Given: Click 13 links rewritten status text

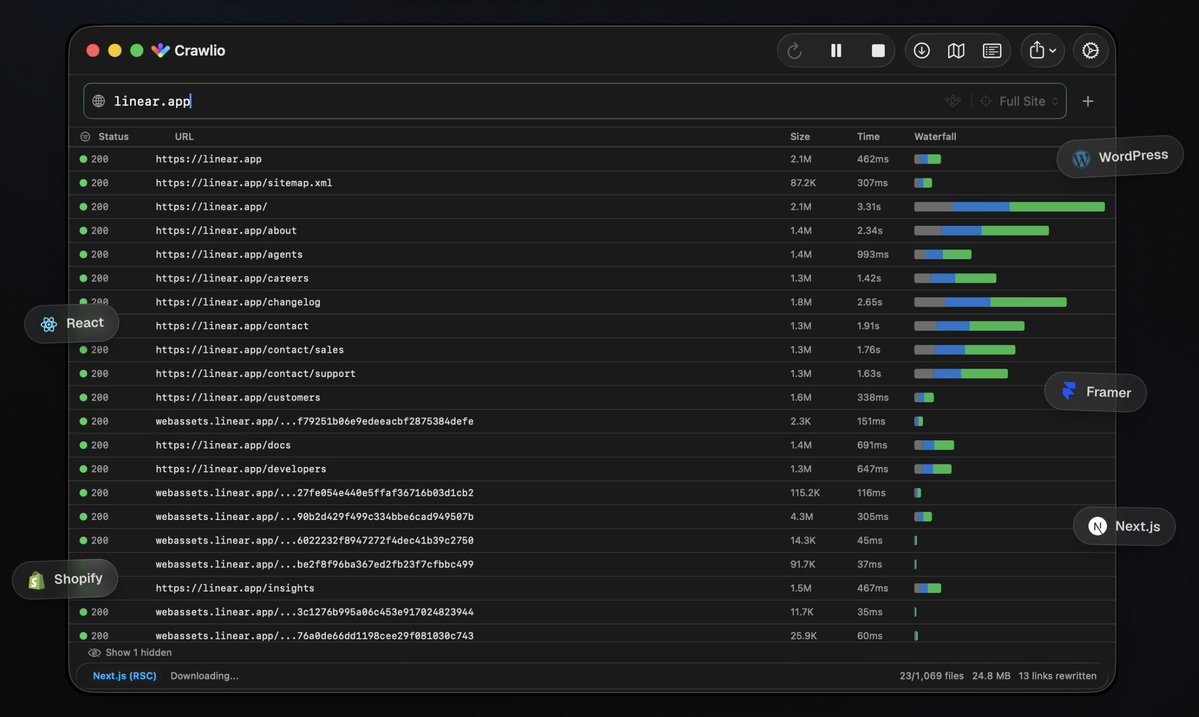Looking at the screenshot, I should [1058, 676].
